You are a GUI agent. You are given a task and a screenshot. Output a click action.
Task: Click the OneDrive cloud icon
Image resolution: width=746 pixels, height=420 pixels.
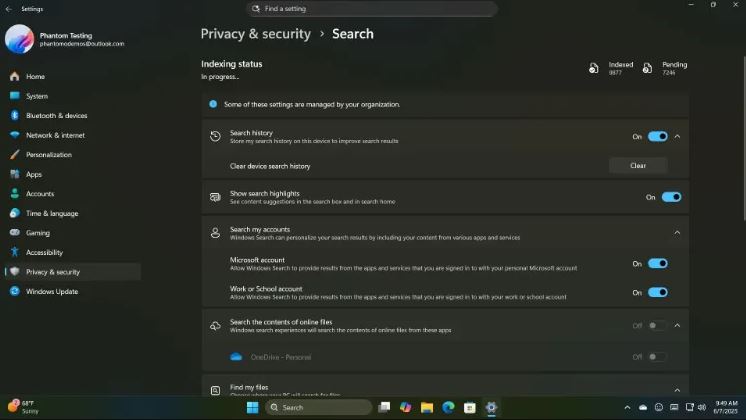[x=236, y=357]
